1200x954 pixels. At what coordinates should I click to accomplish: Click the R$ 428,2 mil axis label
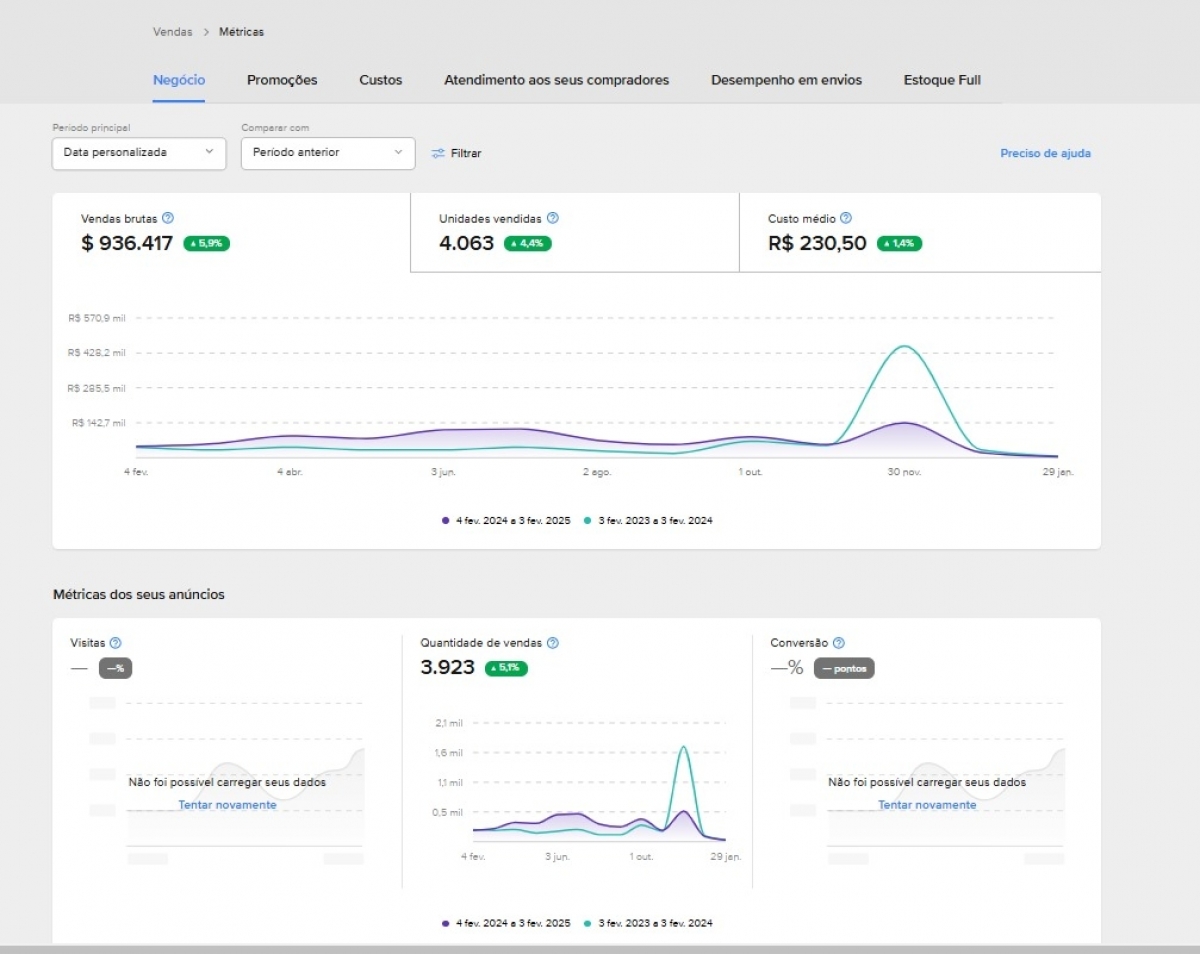pyautogui.click(x=97, y=353)
